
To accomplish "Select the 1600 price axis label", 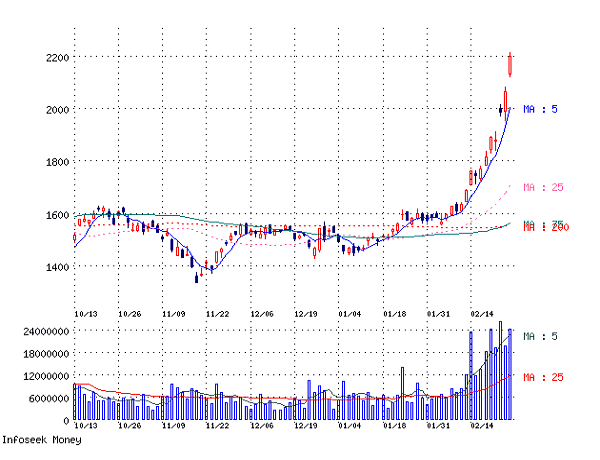I will click(x=57, y=215).
